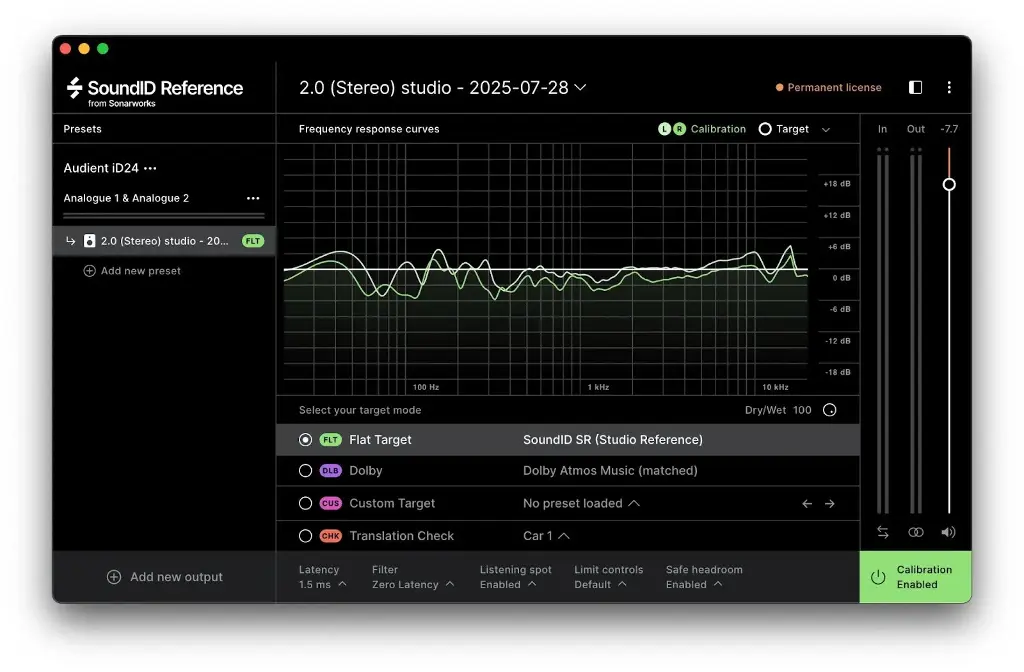
Task: Click the SoundID Reference logo icon
Action: [x=74, y=88]
